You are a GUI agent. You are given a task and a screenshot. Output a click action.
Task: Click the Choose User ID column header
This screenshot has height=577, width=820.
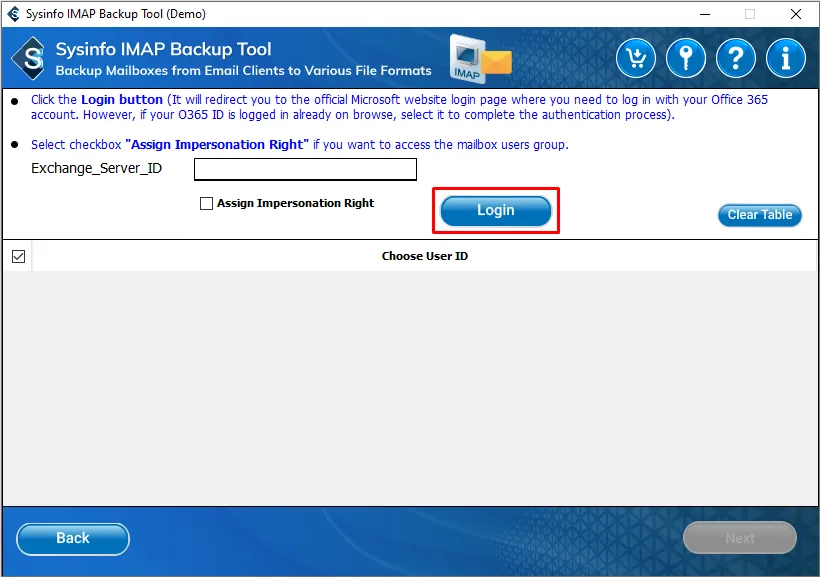tap(425, 256)
